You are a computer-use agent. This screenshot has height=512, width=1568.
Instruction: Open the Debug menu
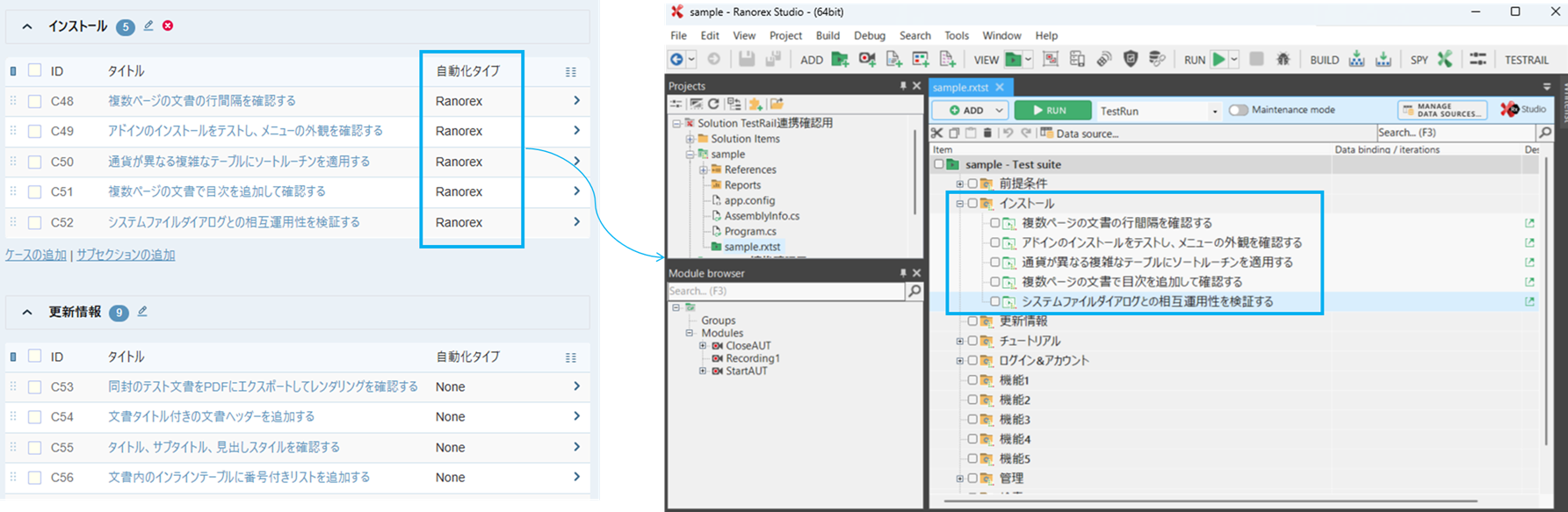[869, 36]
